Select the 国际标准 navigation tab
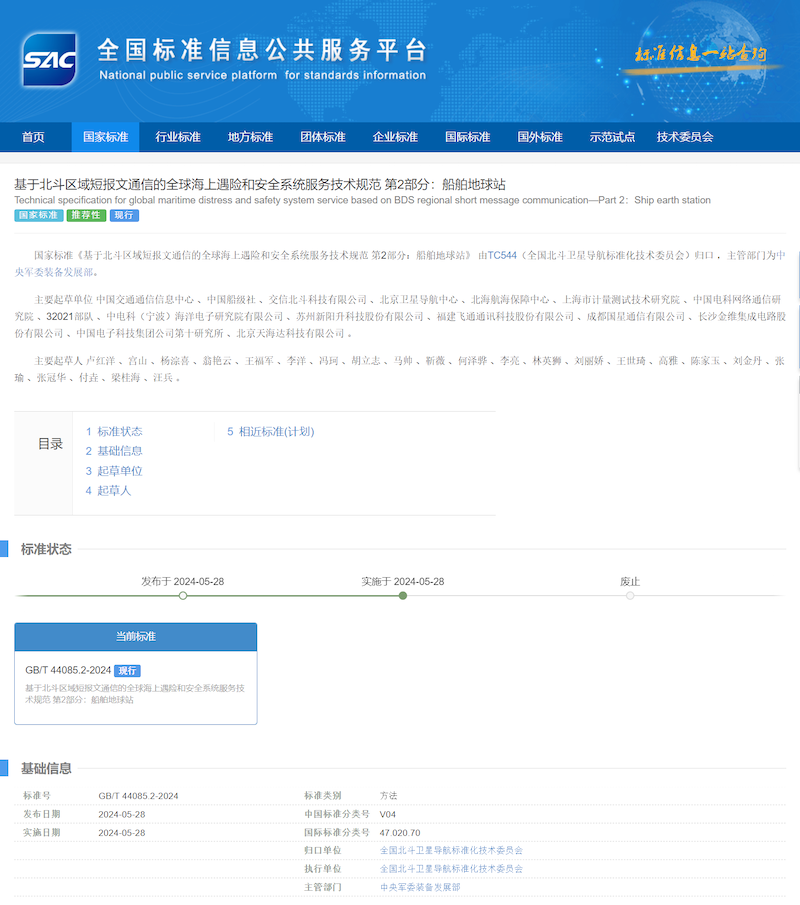This screenshot has height=905, width=800. coord(467,137)
